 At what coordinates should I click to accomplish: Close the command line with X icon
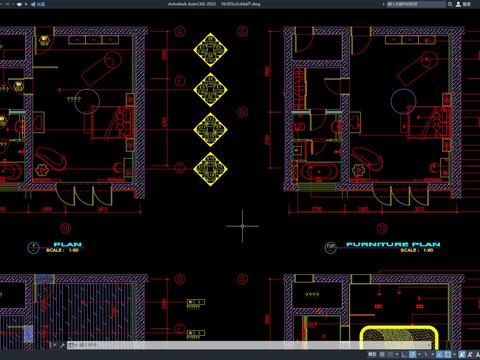coord(54,345)
